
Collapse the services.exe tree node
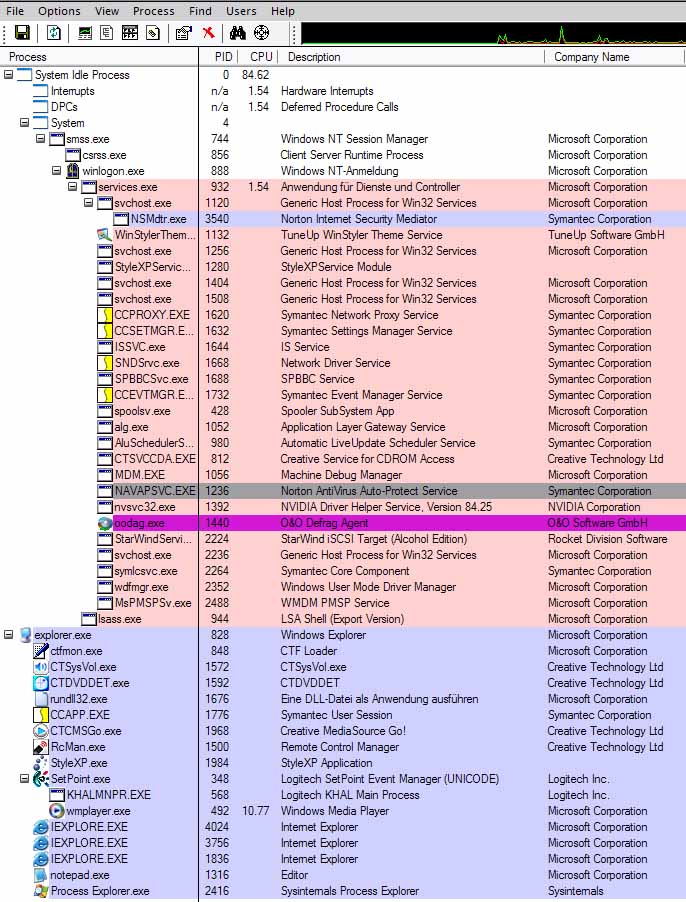(72, 187)
